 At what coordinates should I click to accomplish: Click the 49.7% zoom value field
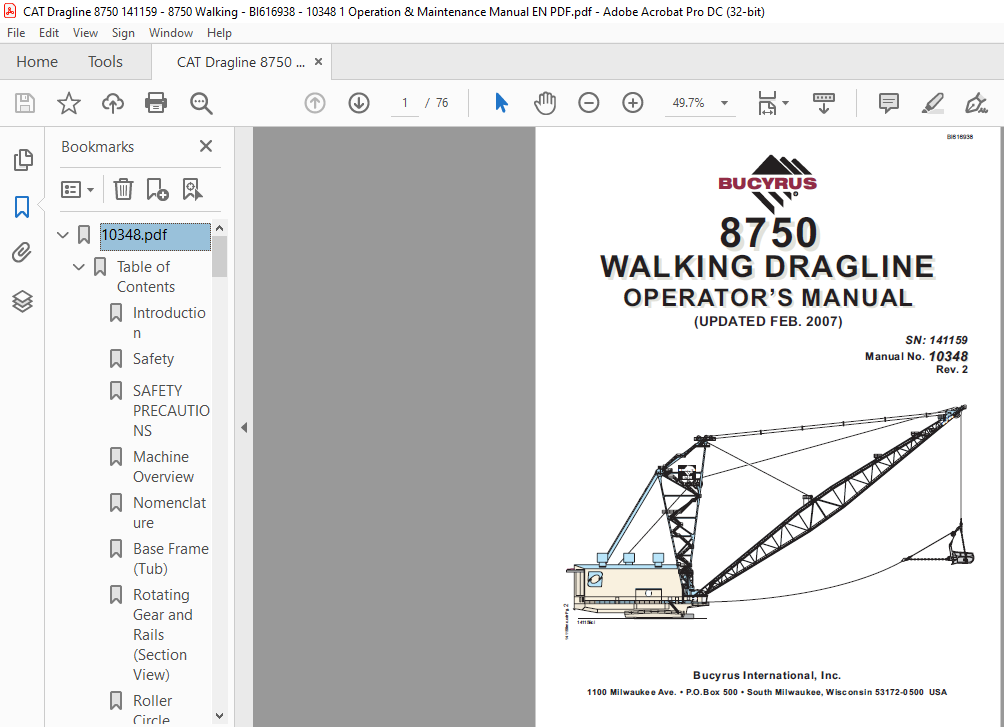click(688, 102)
